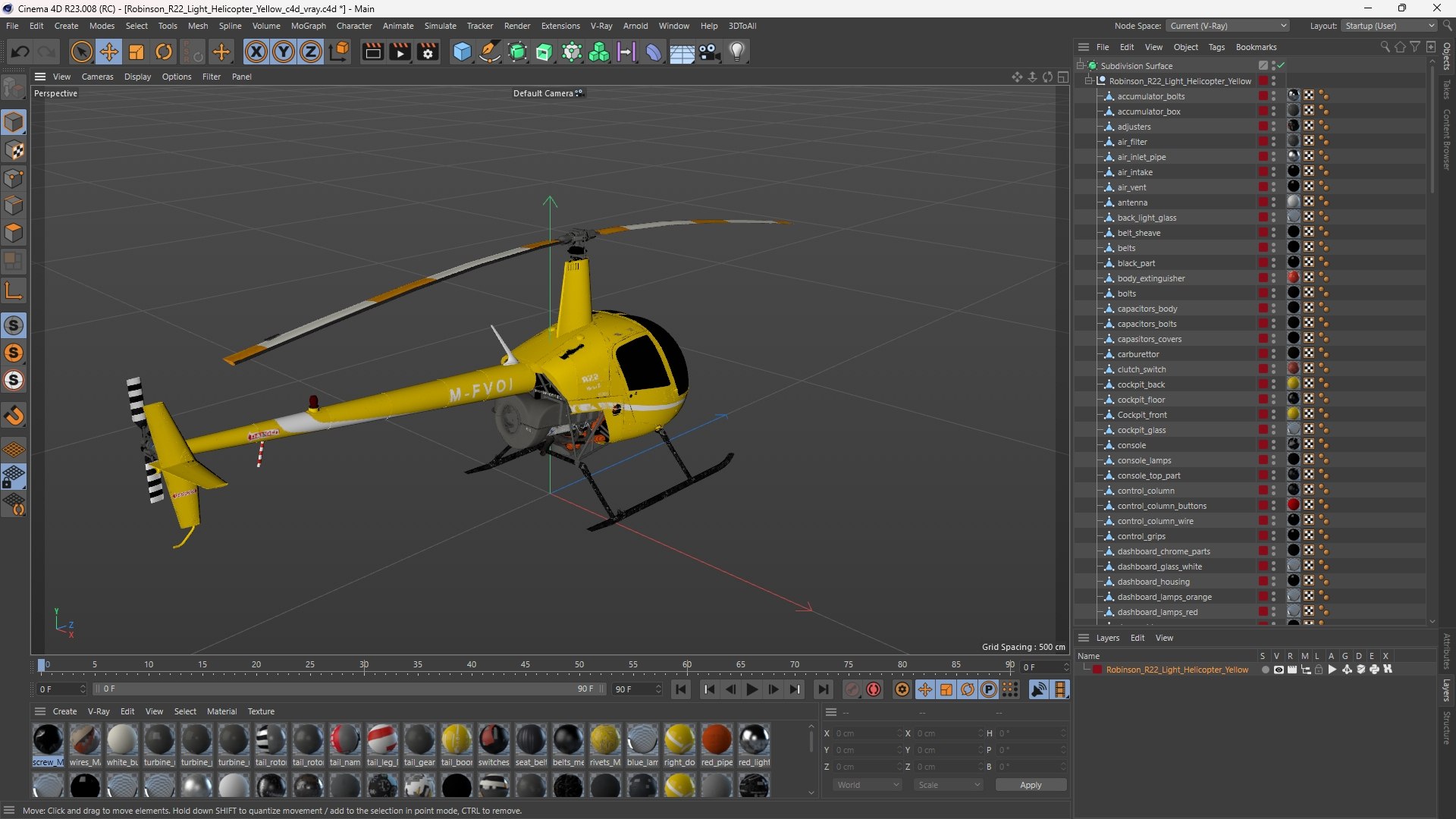Add an Extrude generator
This screenshot has height=819, width=1456.
[x=544, y=52]
